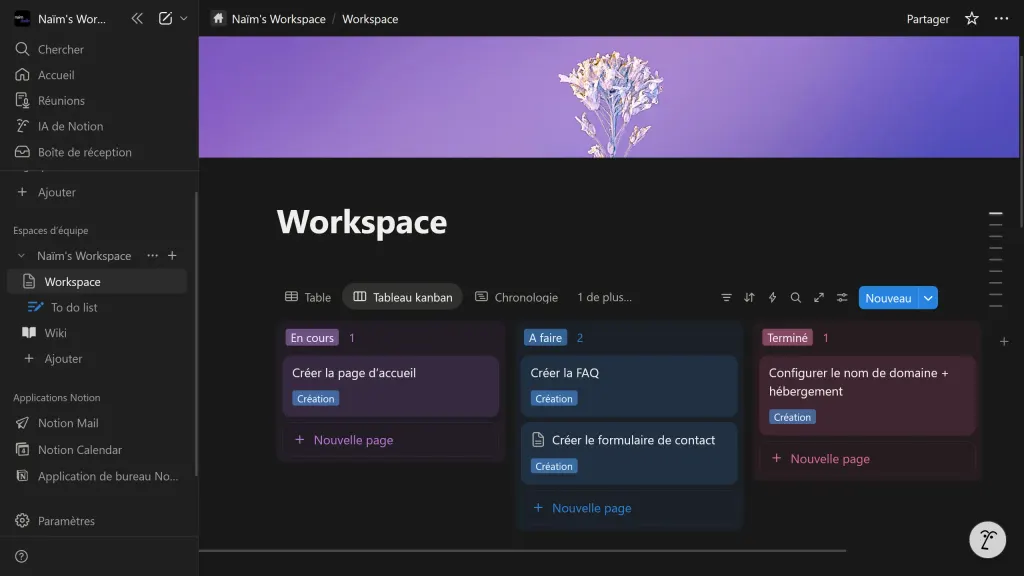Screen dimensions: 1024x576
Task: Click page icon on formulaire de contact card
Action: [x=537, y=440]
